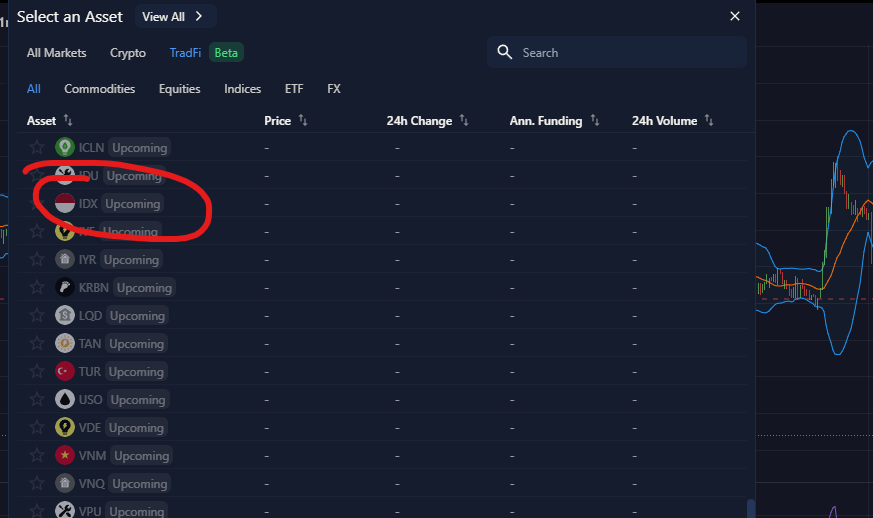Viewport: 873px width, 518px height.
Task: Star the IYR asset row
Action: pos(37,259)
